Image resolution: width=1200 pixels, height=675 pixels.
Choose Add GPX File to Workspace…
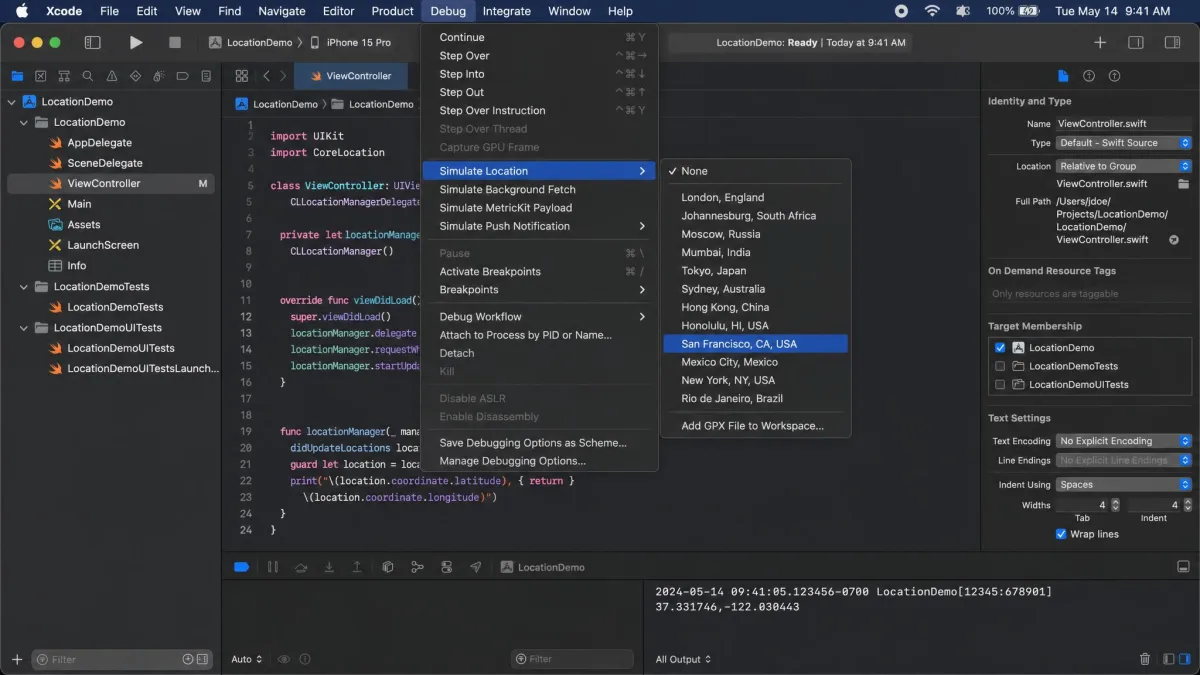[755, 426]
